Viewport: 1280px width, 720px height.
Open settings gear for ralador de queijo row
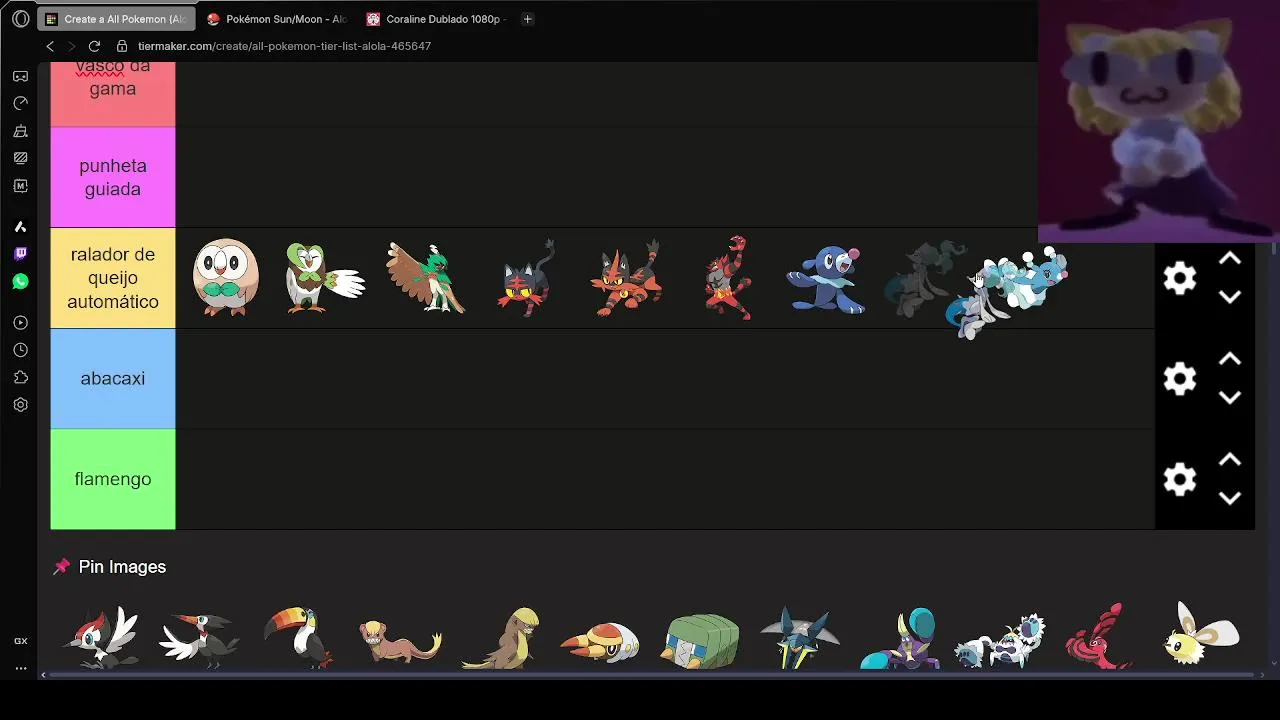pyautogui.click(x=1180, y=278)
